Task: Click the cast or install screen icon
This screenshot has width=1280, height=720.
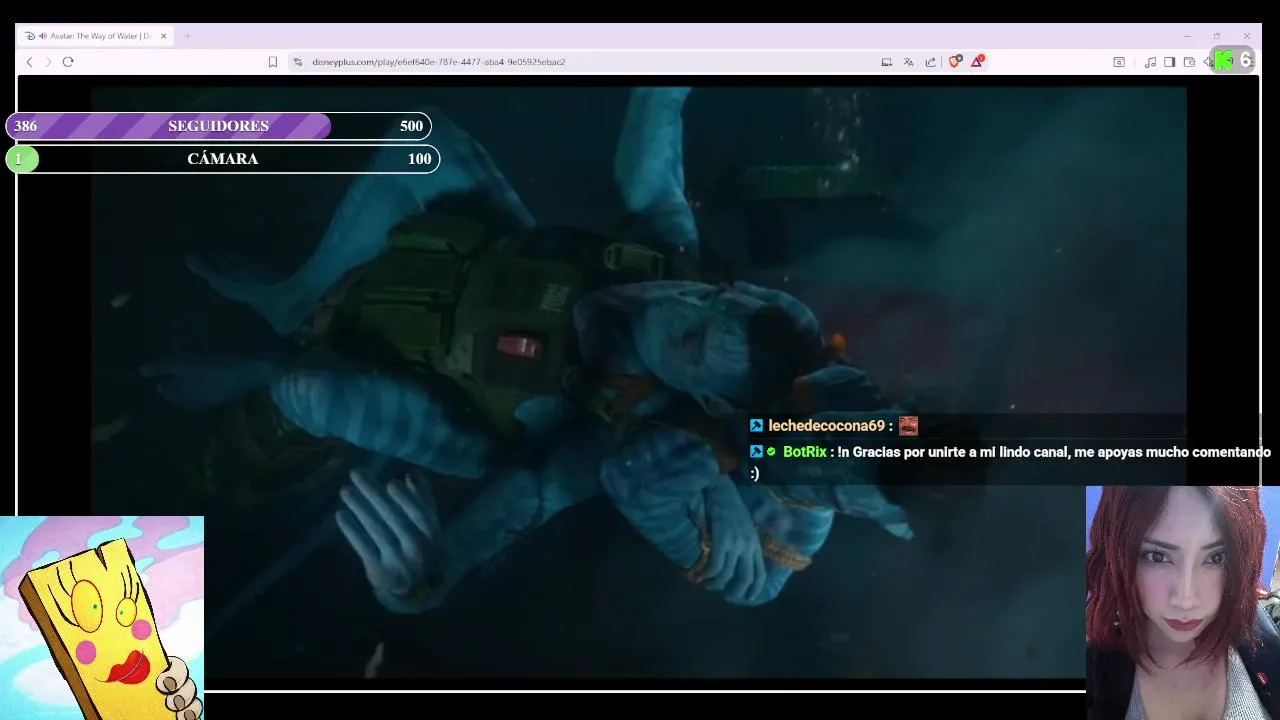Action: click(x=886, y=62)
